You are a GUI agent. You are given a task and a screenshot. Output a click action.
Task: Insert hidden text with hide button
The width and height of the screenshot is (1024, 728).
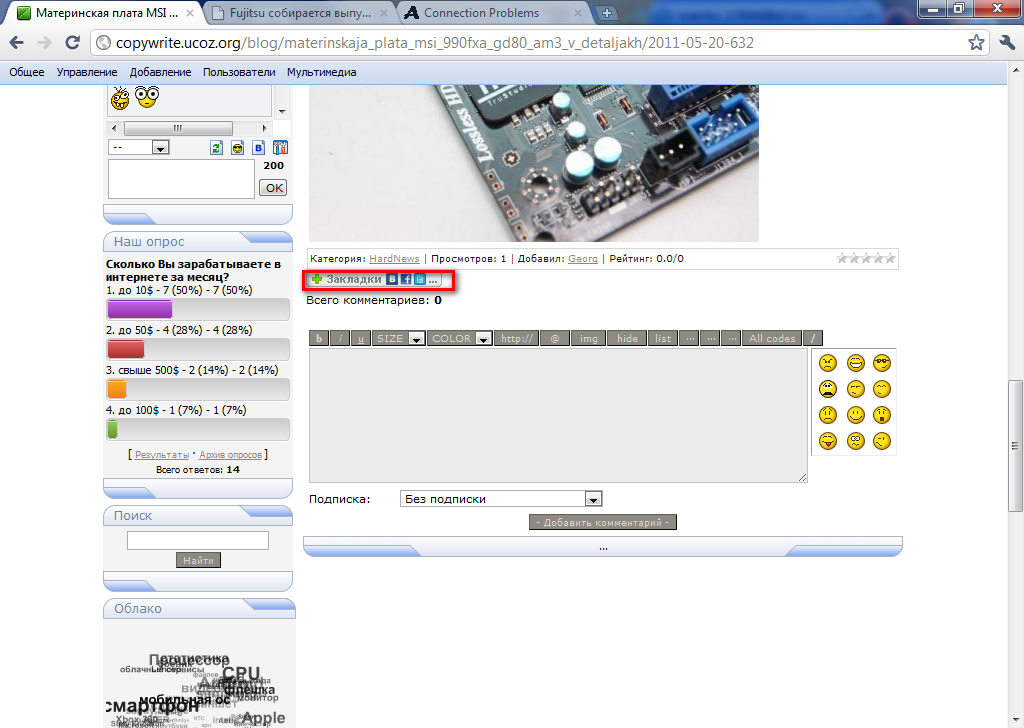(x=627, y=338)
